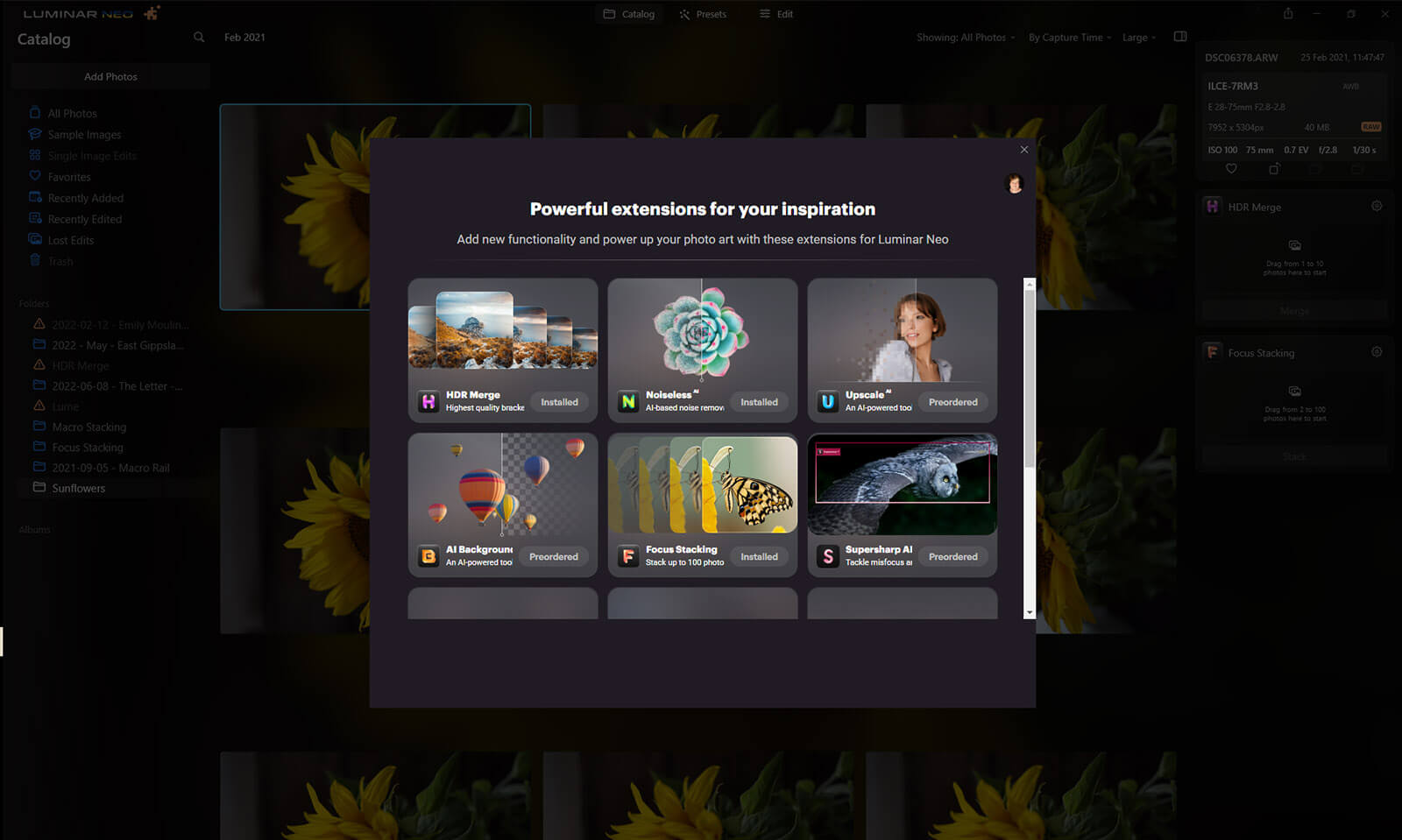Close the extensions dialog
1402x840 pixels.
(x=1024, y=150)
